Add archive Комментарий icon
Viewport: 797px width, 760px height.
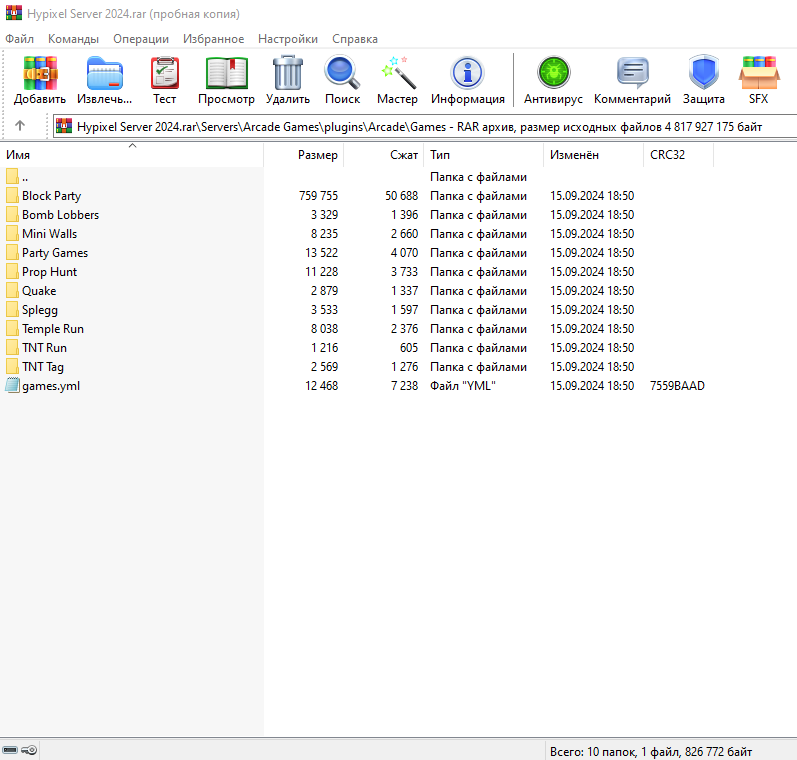click(632, 73)
